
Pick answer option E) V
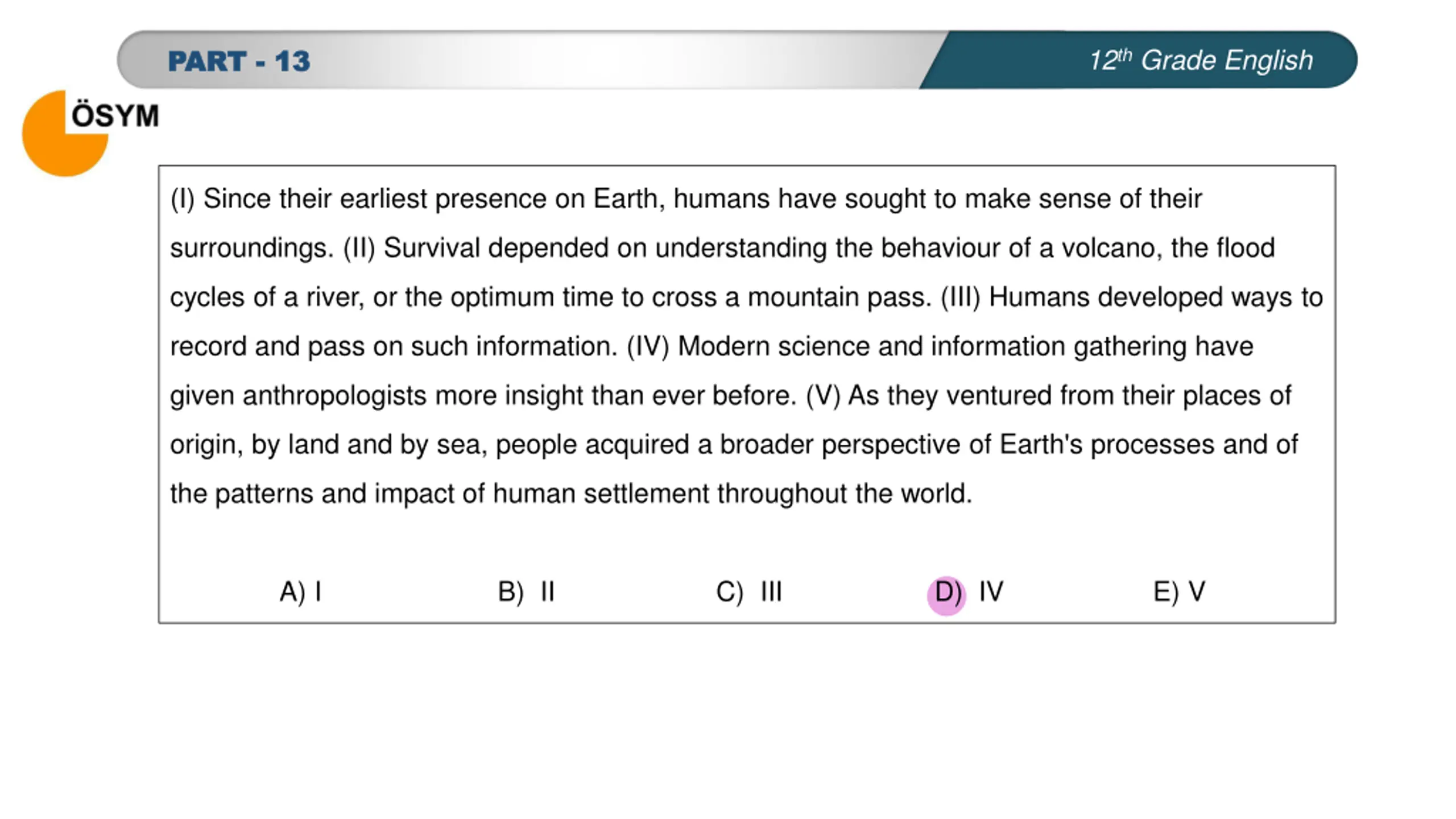pos(1179,591)
